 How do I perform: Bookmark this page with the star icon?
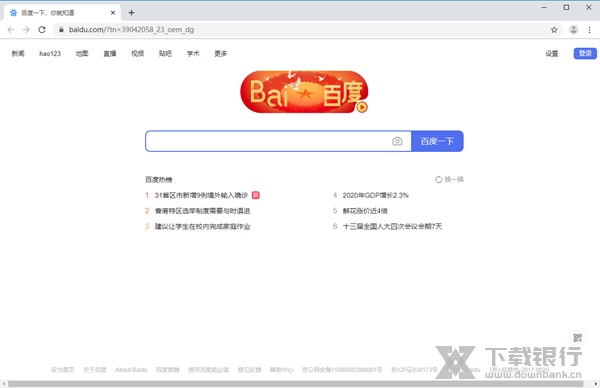click(x=554, y=30)
